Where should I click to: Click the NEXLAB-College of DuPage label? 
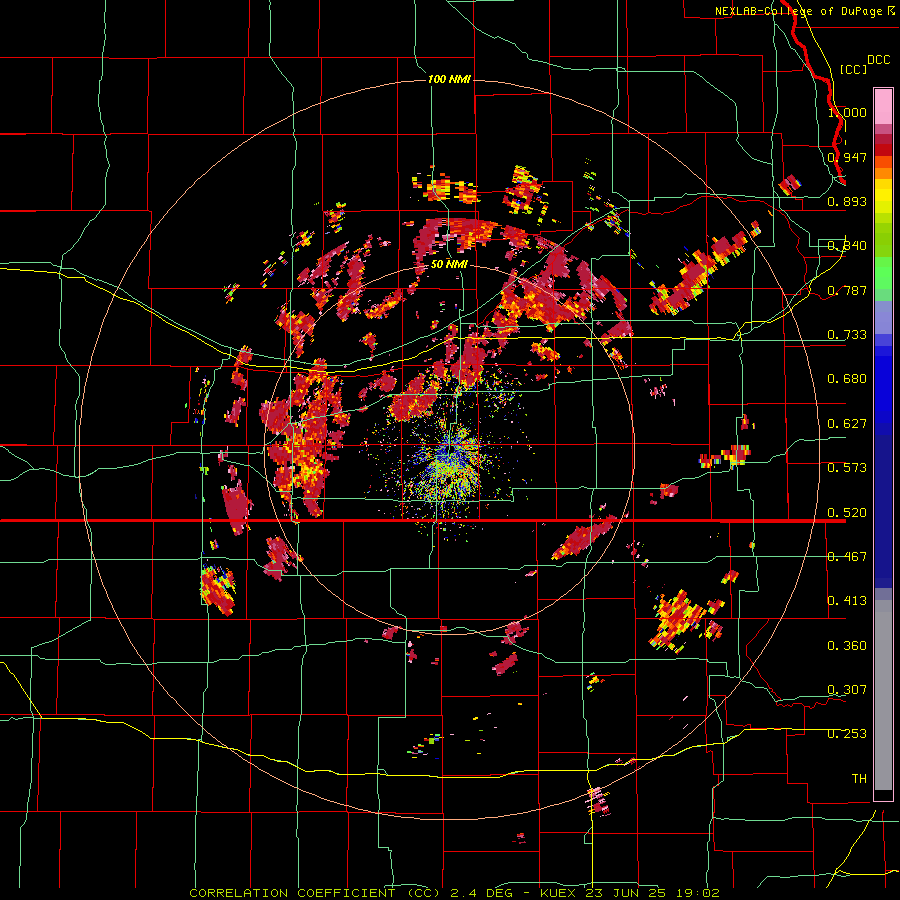click(798, 11)
